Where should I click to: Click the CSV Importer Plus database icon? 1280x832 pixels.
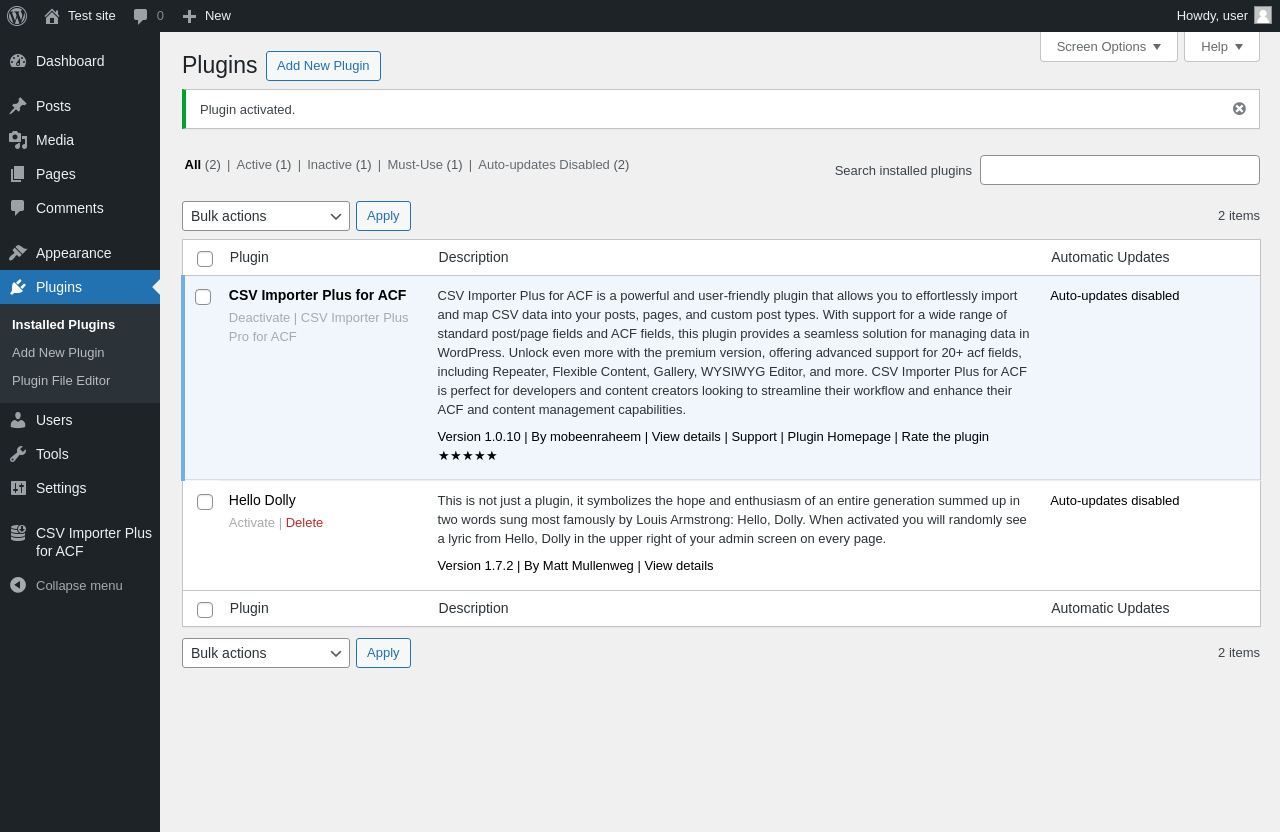(18, 533)
